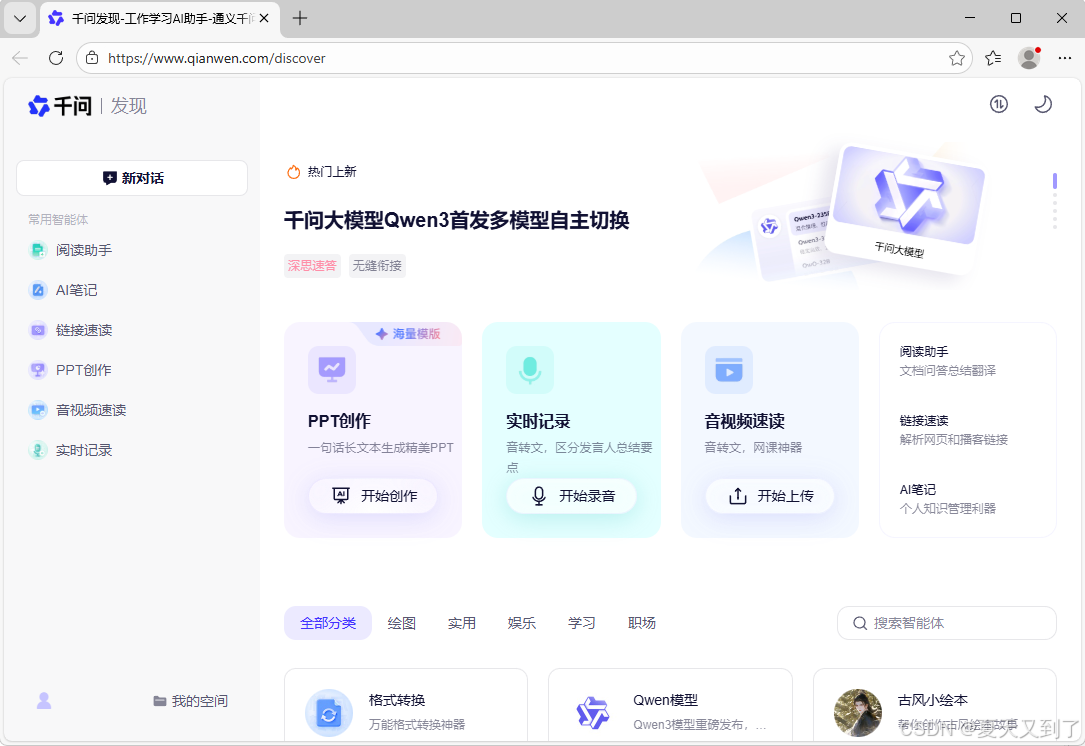The image size is (1085, 746).
Task: Open browser settings and more menu
Action: click(x=1065, y=58)
